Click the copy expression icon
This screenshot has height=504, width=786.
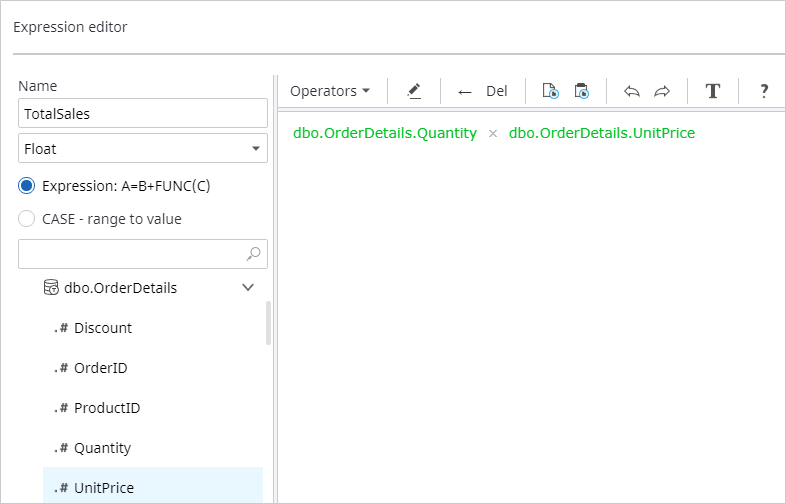(x=550, y=91)
